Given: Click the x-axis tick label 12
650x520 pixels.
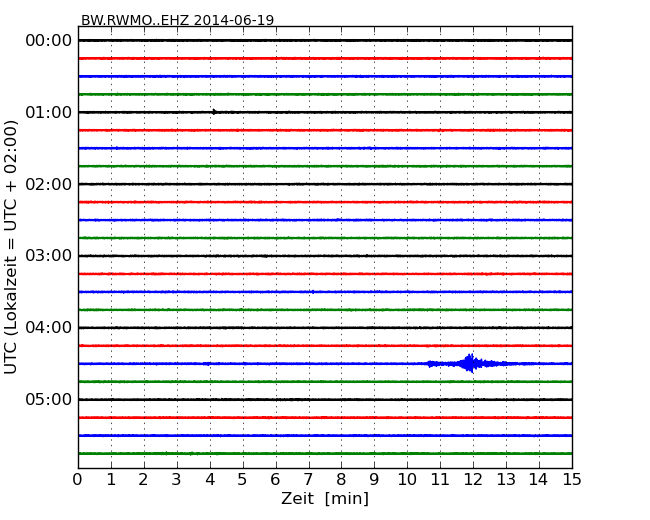Looking at the screenshot, I should [x=473, y=479].
